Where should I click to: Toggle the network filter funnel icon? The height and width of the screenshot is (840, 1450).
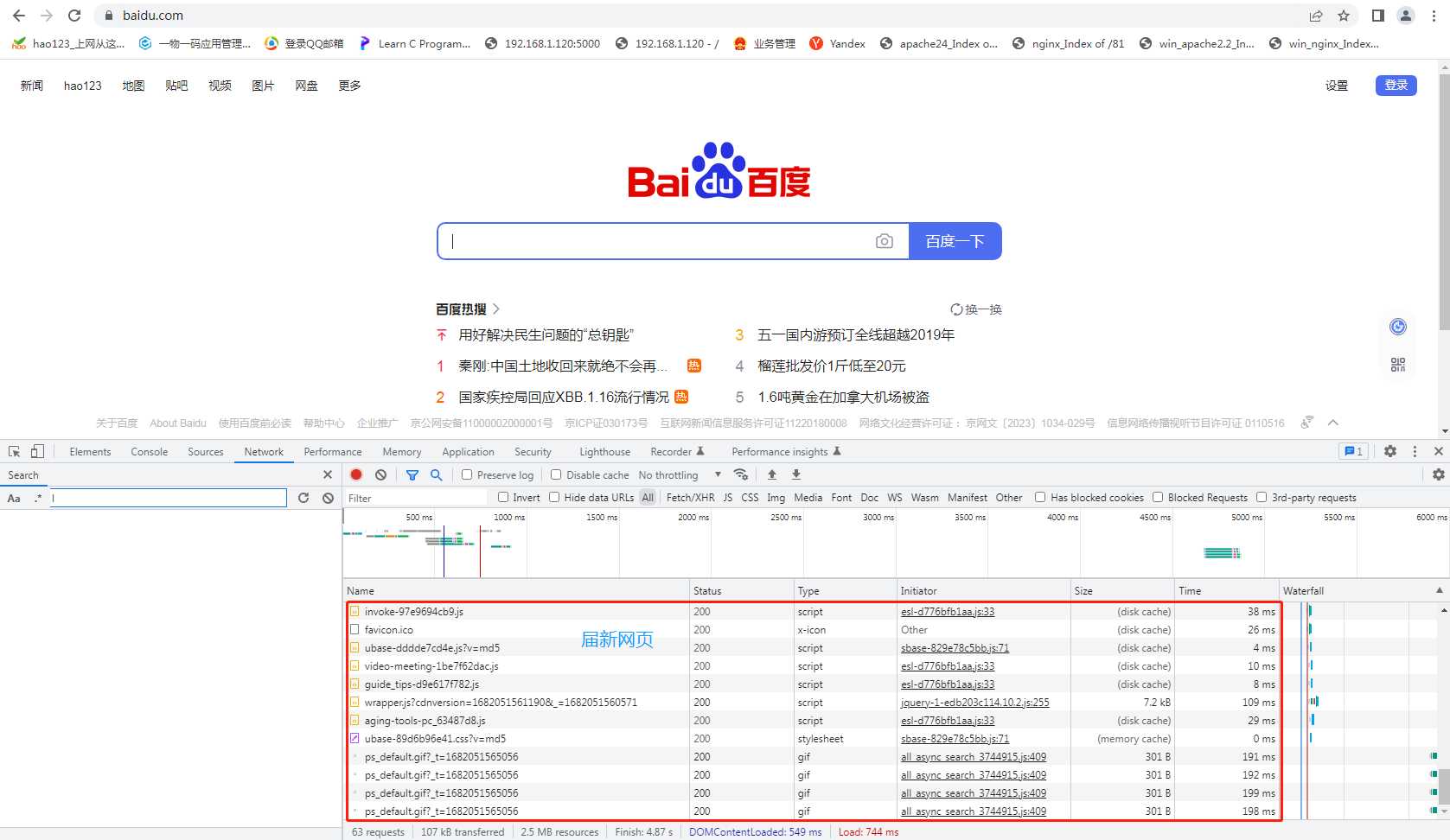tap(412, 474)
